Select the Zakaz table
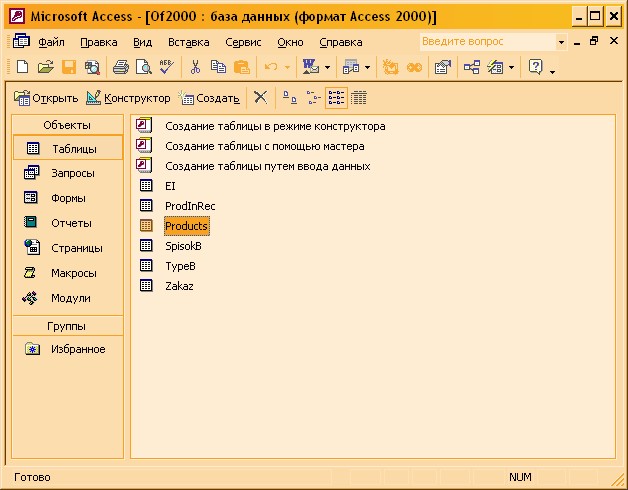 [x=179, y=286]
